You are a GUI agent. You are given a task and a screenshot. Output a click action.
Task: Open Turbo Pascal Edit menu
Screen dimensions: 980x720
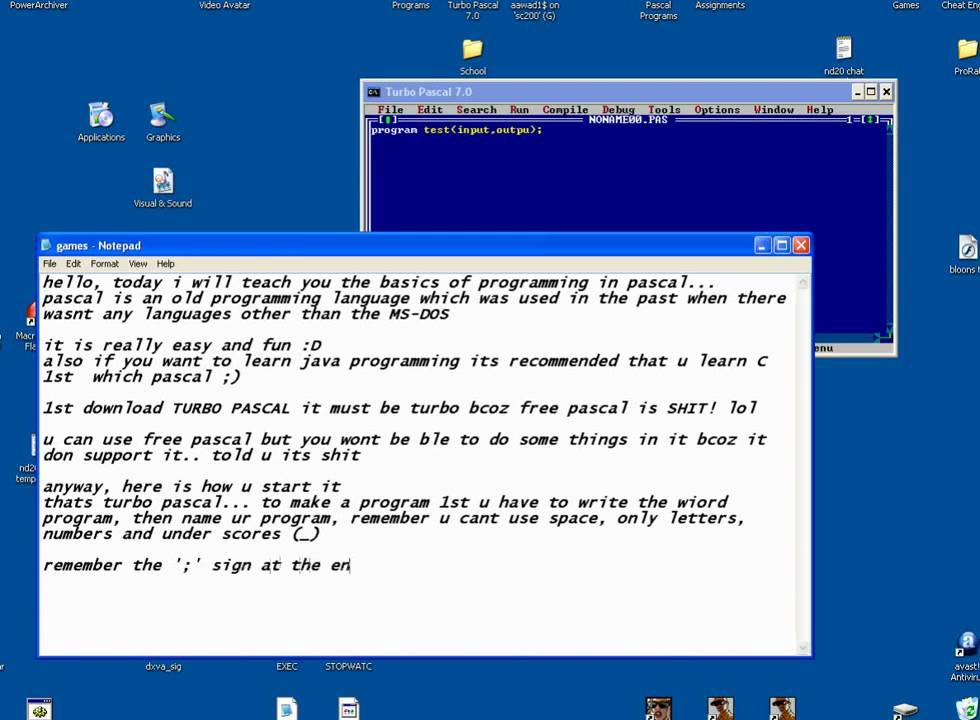pyautogui.click(x=430, y=109)
